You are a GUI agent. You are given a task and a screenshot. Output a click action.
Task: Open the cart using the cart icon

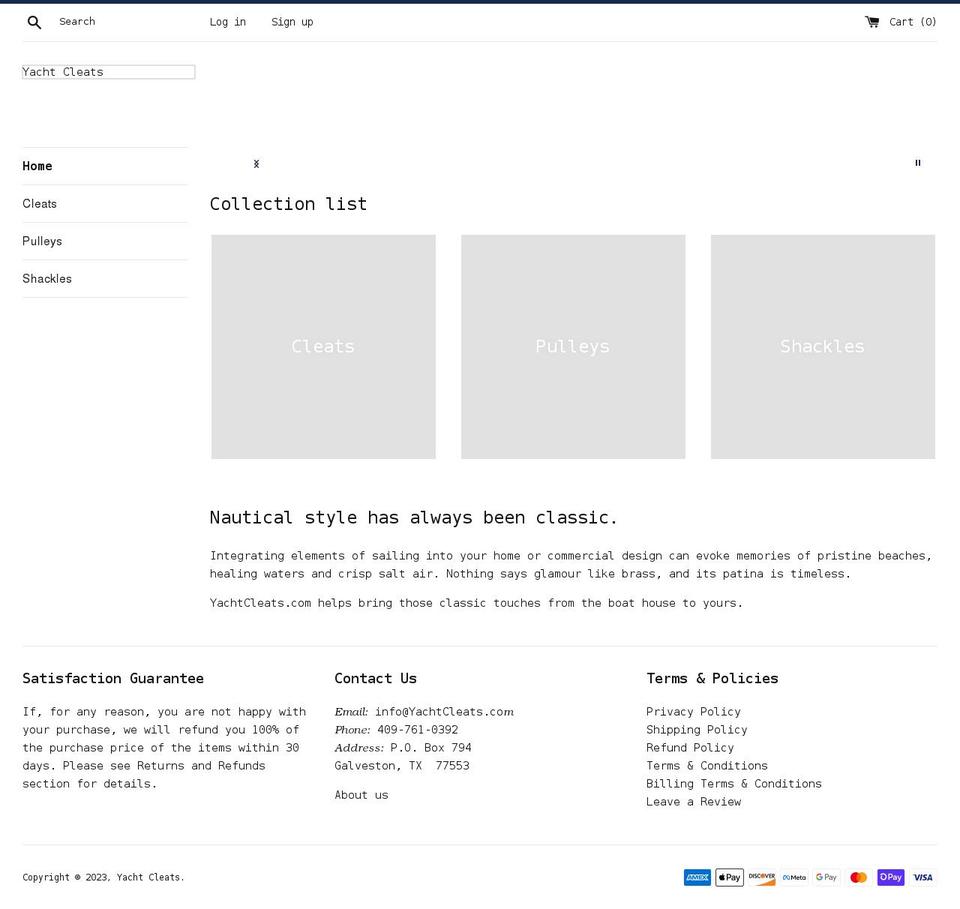point(872,20)
